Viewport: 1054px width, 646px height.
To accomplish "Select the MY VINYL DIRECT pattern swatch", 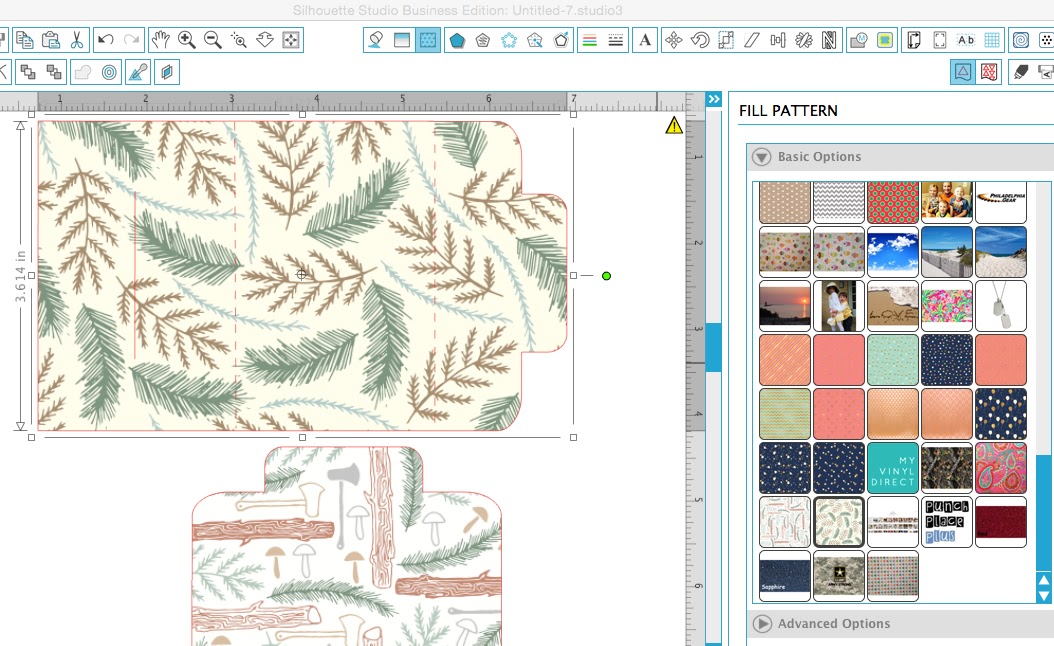I will click(893, 468).
